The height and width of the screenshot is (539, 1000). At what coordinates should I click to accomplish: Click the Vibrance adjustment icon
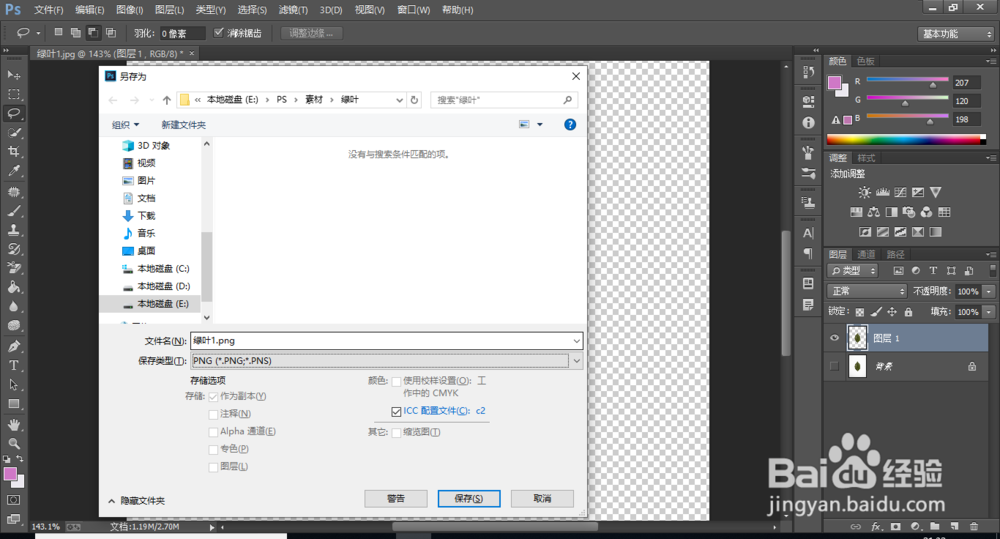[x=936, y=192]
